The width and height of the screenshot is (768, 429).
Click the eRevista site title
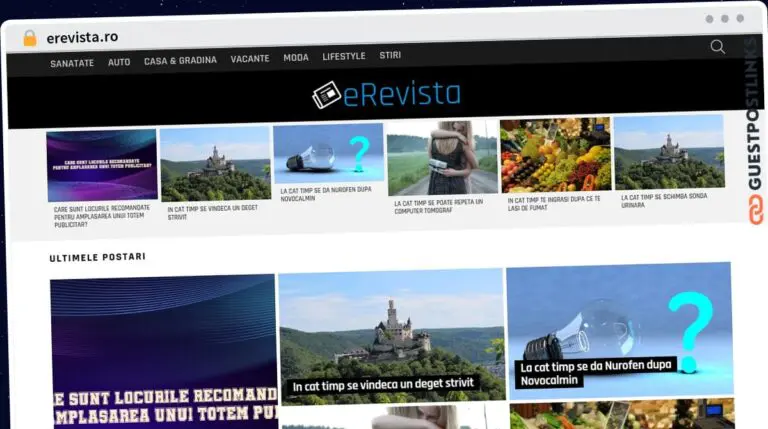click(402, 94)
